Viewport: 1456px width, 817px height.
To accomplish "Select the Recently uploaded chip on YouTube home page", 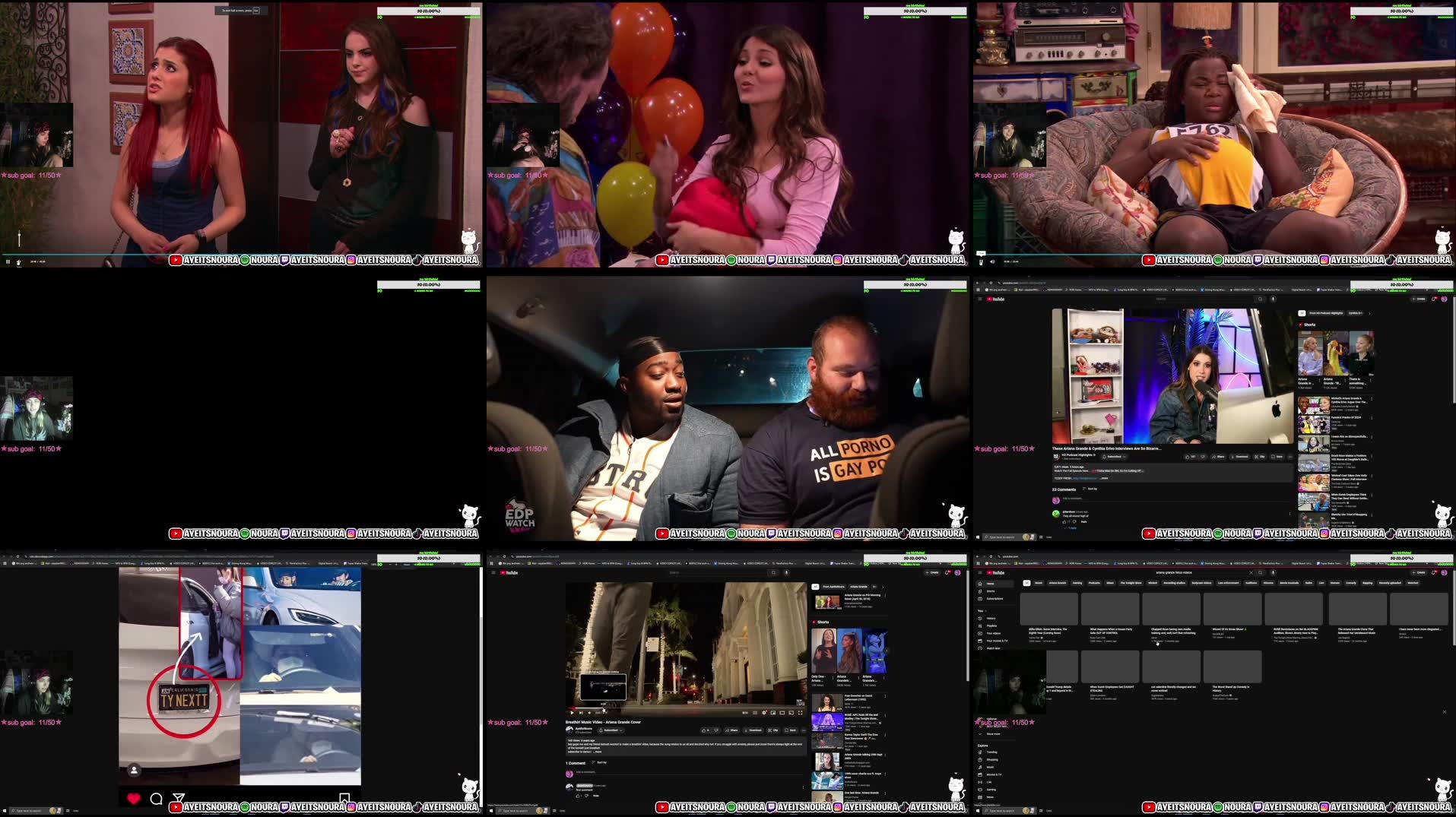I will tap(1390, 583).
